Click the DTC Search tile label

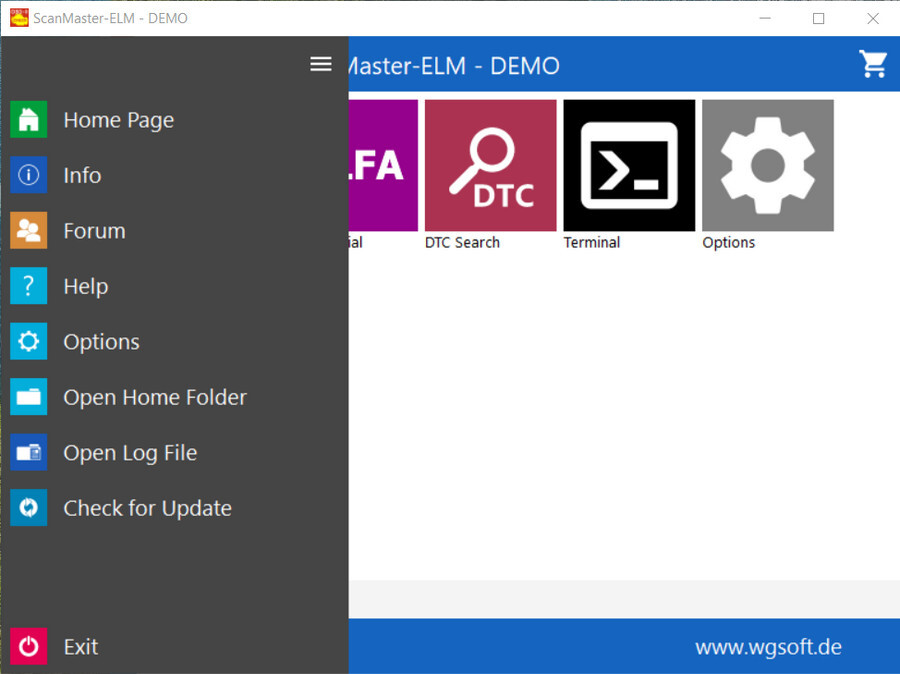click(462, 243)
